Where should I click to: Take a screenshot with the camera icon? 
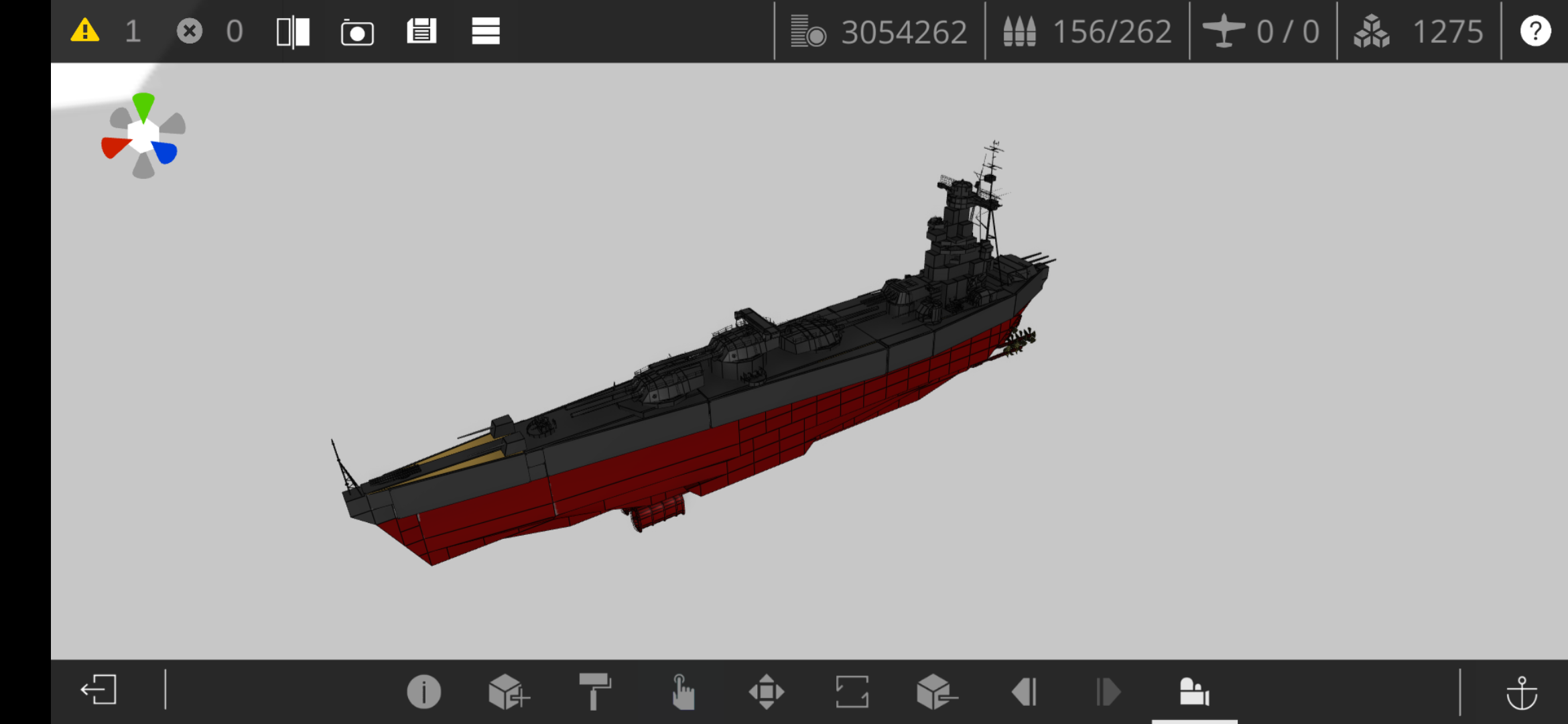(x=357, y=32)
